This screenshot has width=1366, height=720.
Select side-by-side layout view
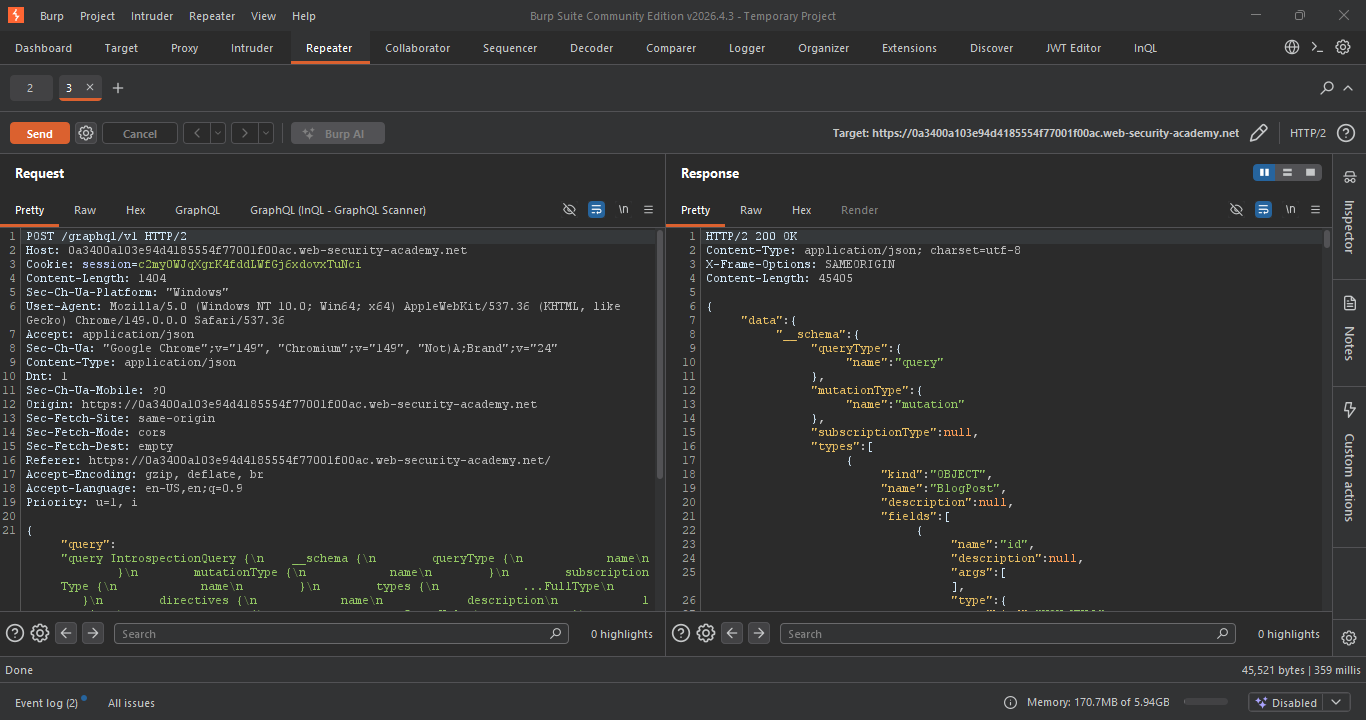[1264, 173]
